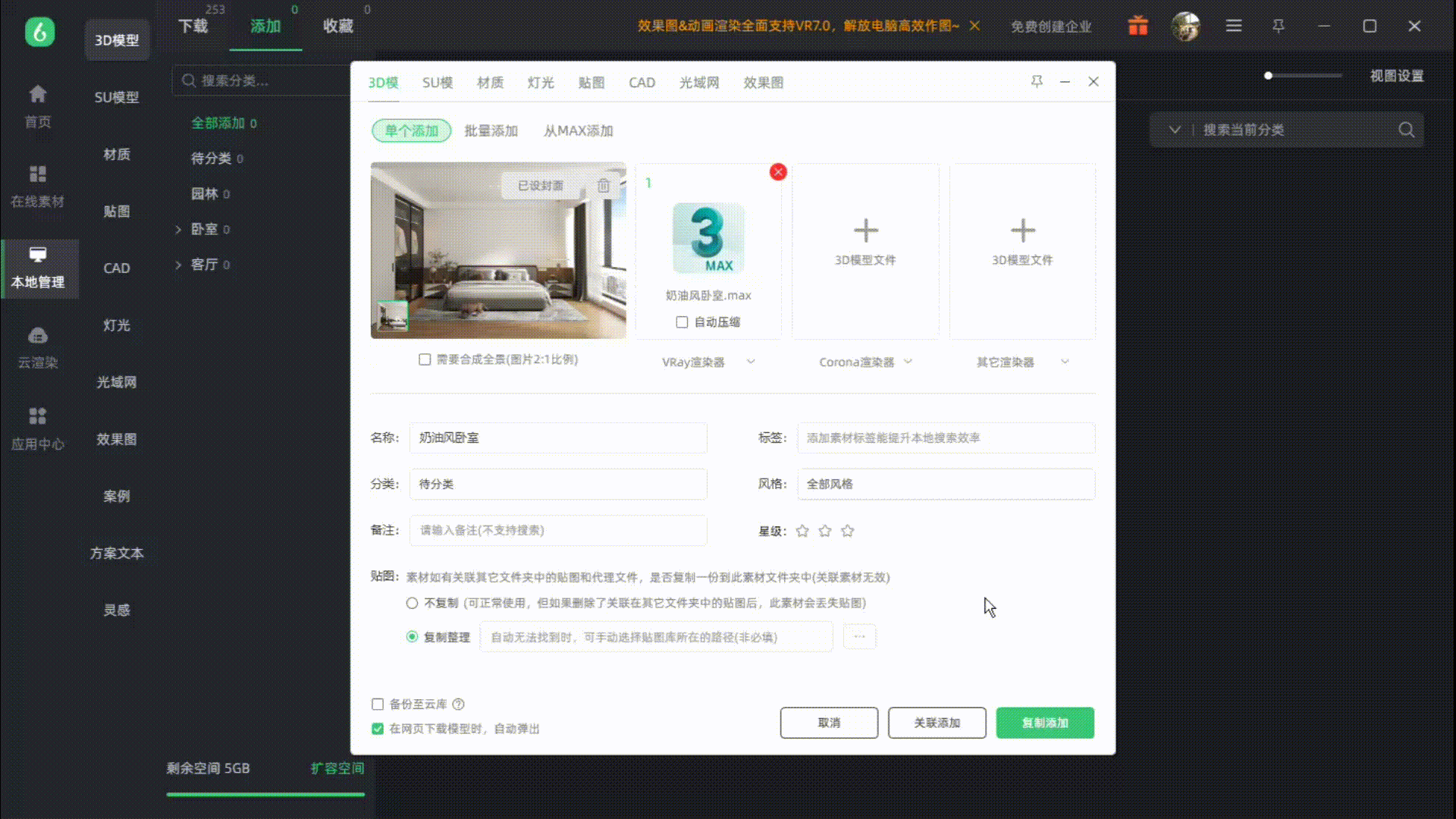The image size is (1456, 819).
Task: Open 其它渲染器 dropdown
Action: (x=1022, y=362)
